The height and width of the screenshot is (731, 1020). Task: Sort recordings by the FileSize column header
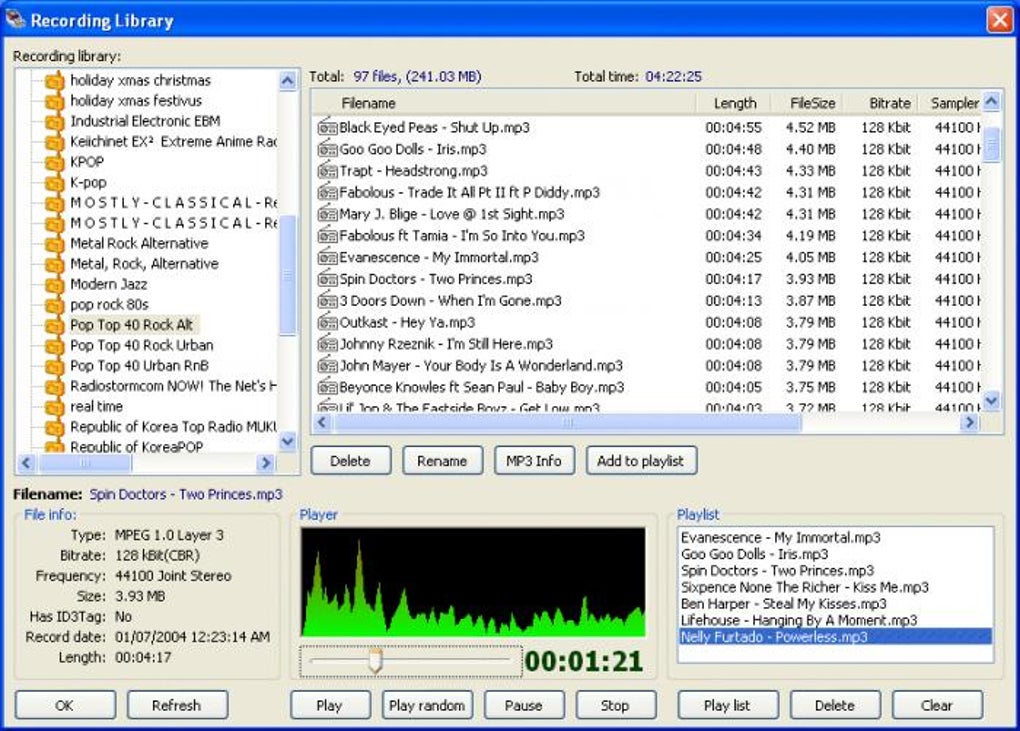click(811, 103)
